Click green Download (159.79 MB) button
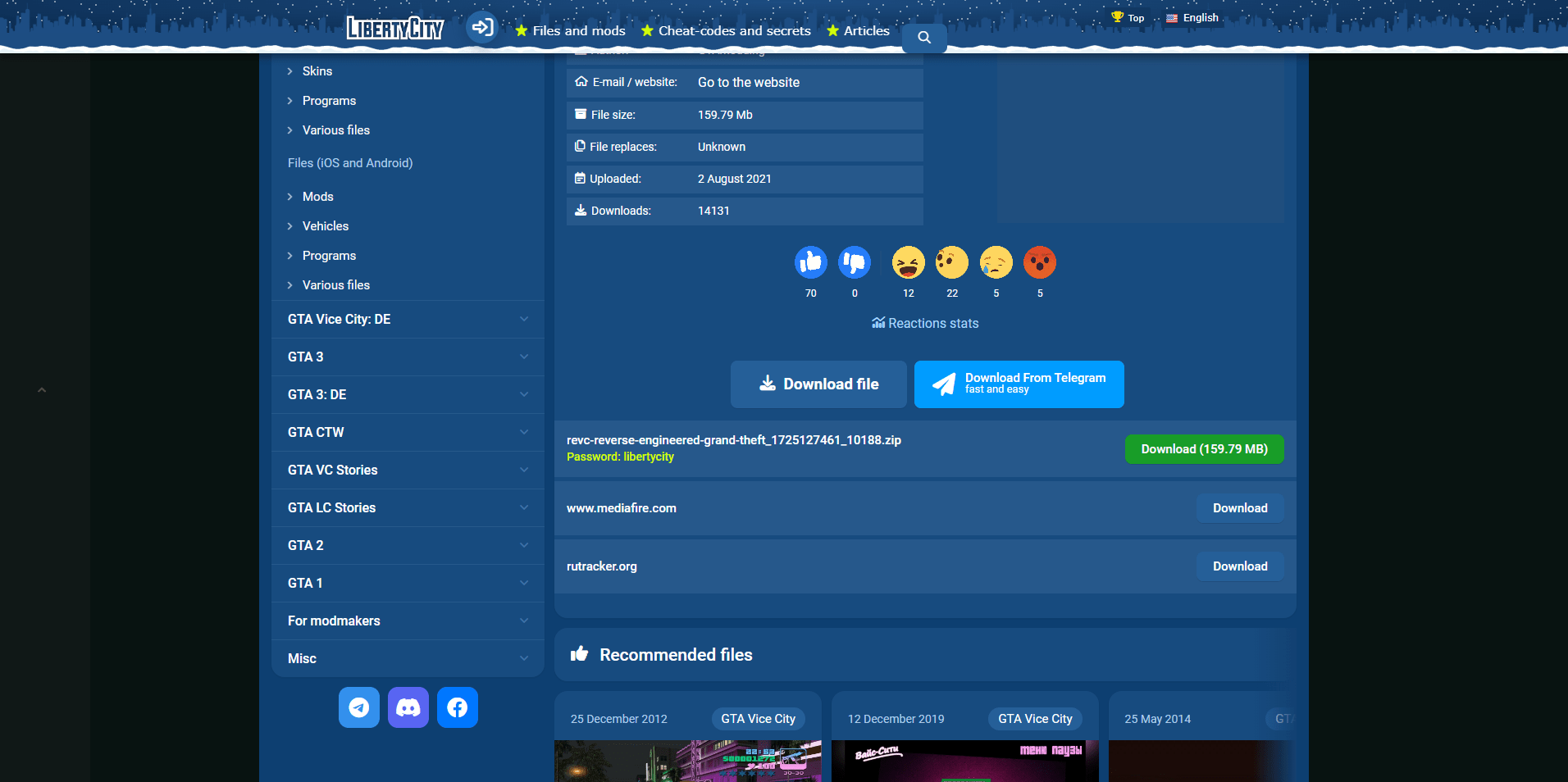This screenshot has width=1568, height=782. [x=1205, y=449]
